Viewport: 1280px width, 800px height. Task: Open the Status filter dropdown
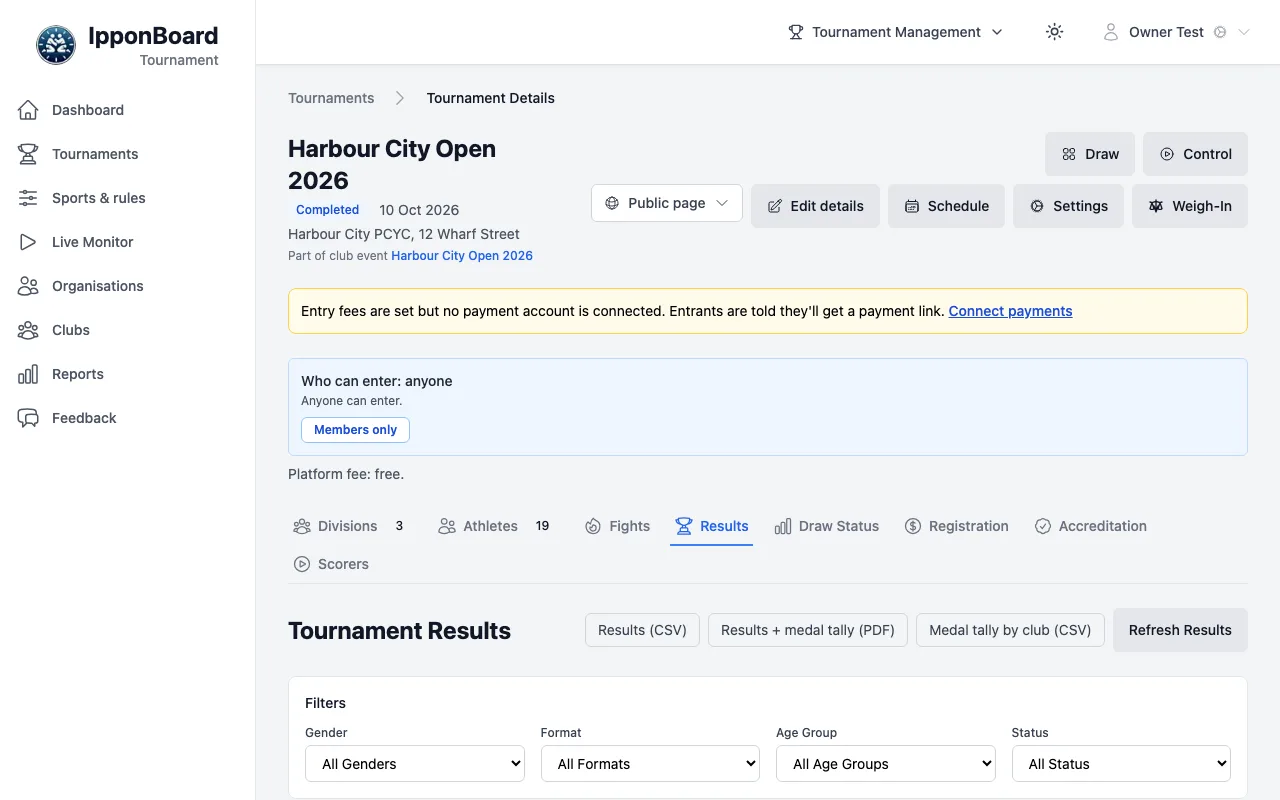tap(1122, 764)
